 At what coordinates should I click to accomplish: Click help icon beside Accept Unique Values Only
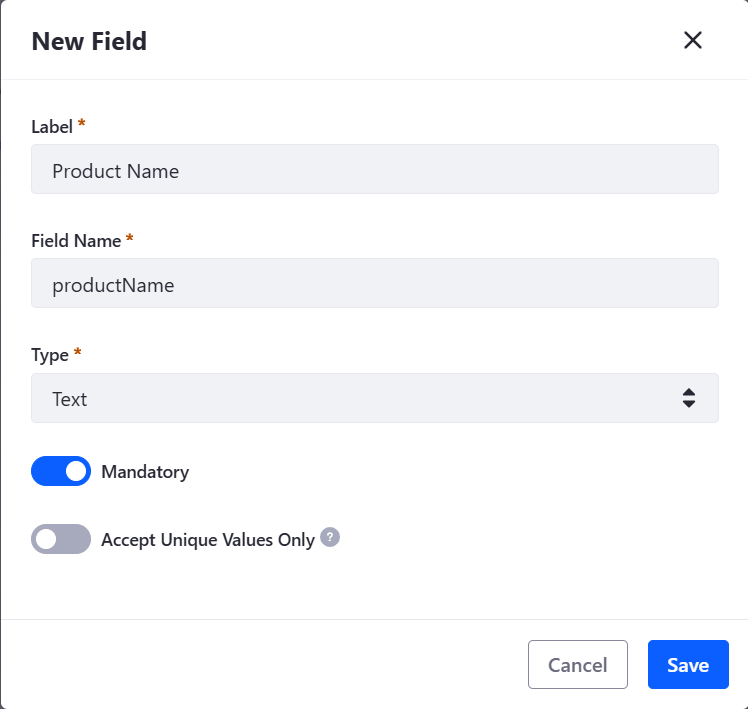tap(330, 537)
